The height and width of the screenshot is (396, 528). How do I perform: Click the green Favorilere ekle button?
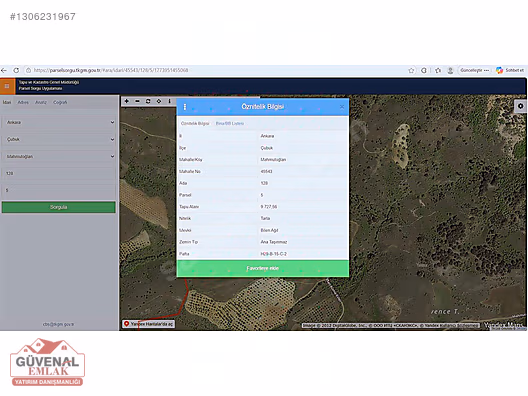click(x=263, y=268)
